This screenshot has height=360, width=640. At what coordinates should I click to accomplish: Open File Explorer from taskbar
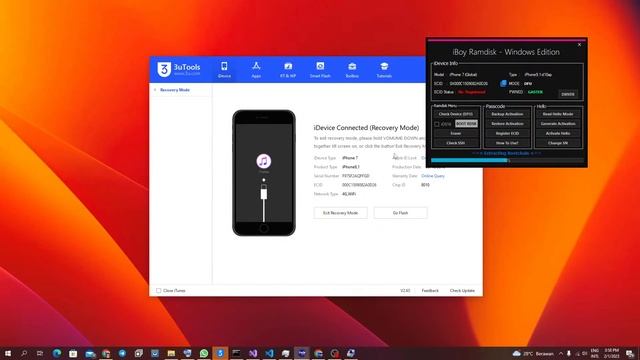pos(171,353)
